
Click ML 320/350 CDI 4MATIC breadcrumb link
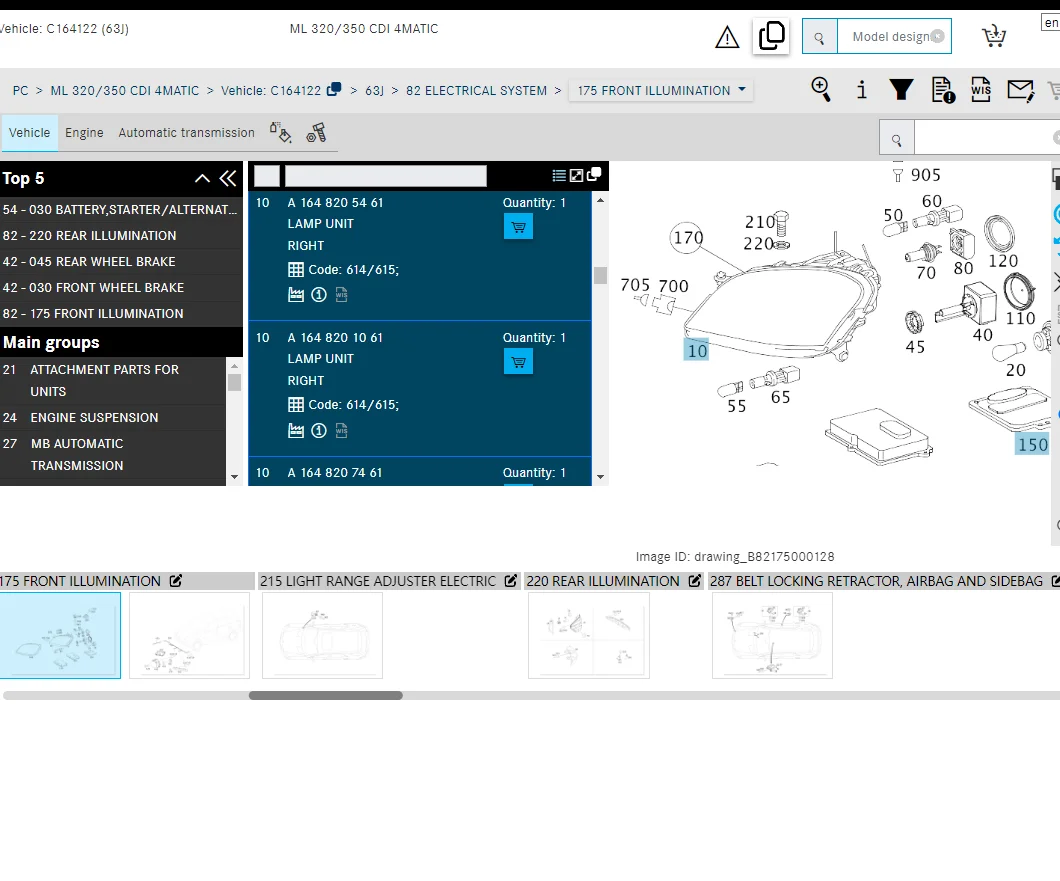(x=125, y=91)
